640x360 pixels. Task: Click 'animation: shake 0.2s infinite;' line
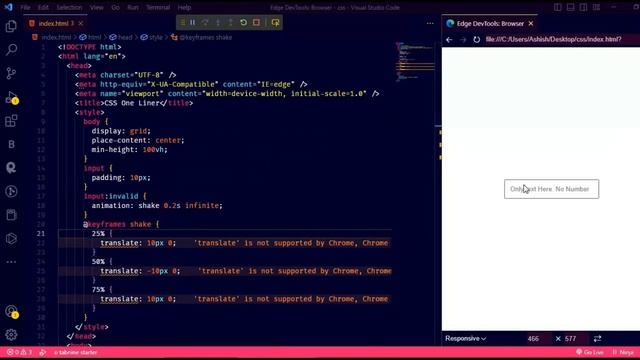pyautogui.click(x=157, y=206)
